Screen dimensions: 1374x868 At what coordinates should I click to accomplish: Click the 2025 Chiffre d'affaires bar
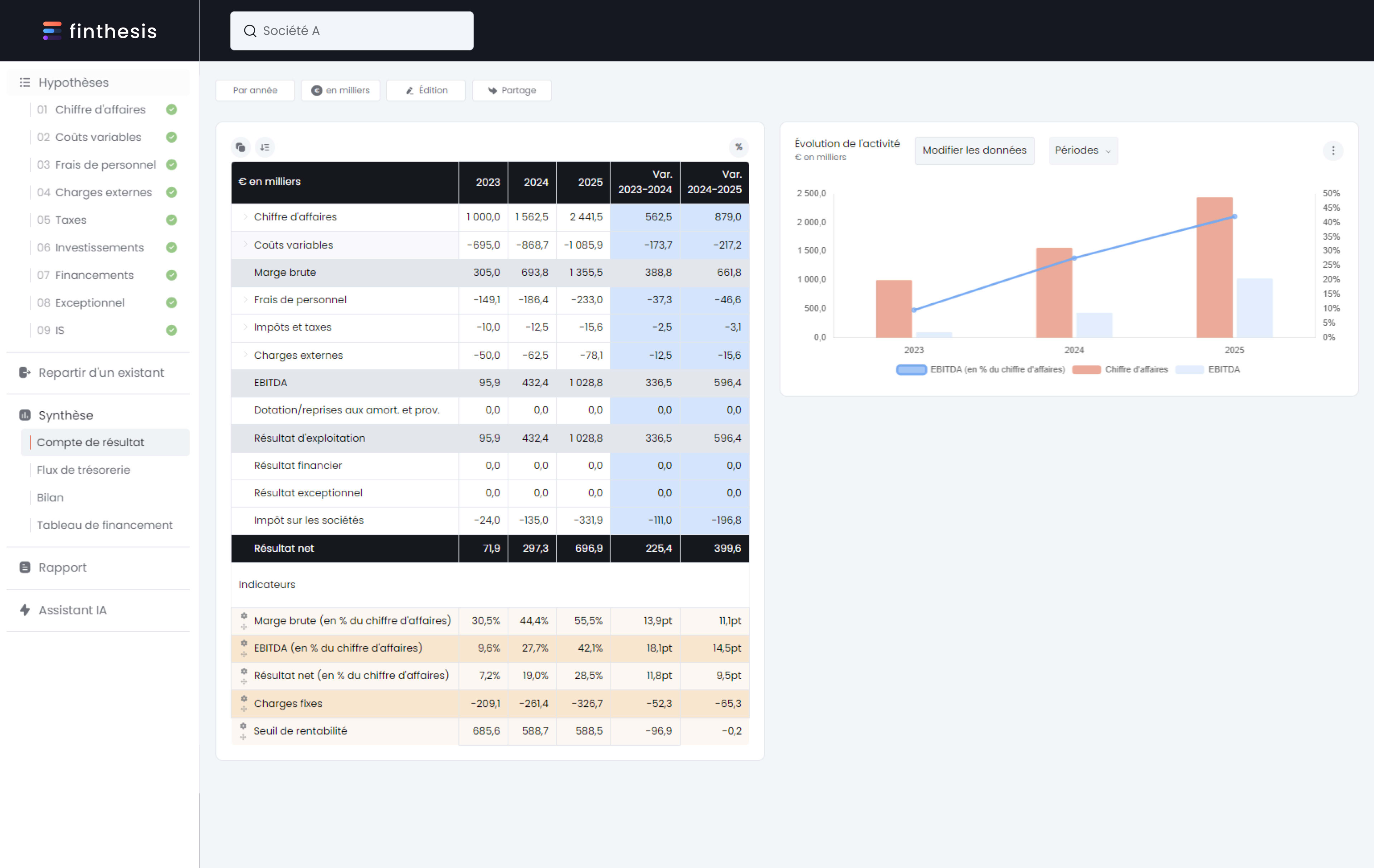1214,267
